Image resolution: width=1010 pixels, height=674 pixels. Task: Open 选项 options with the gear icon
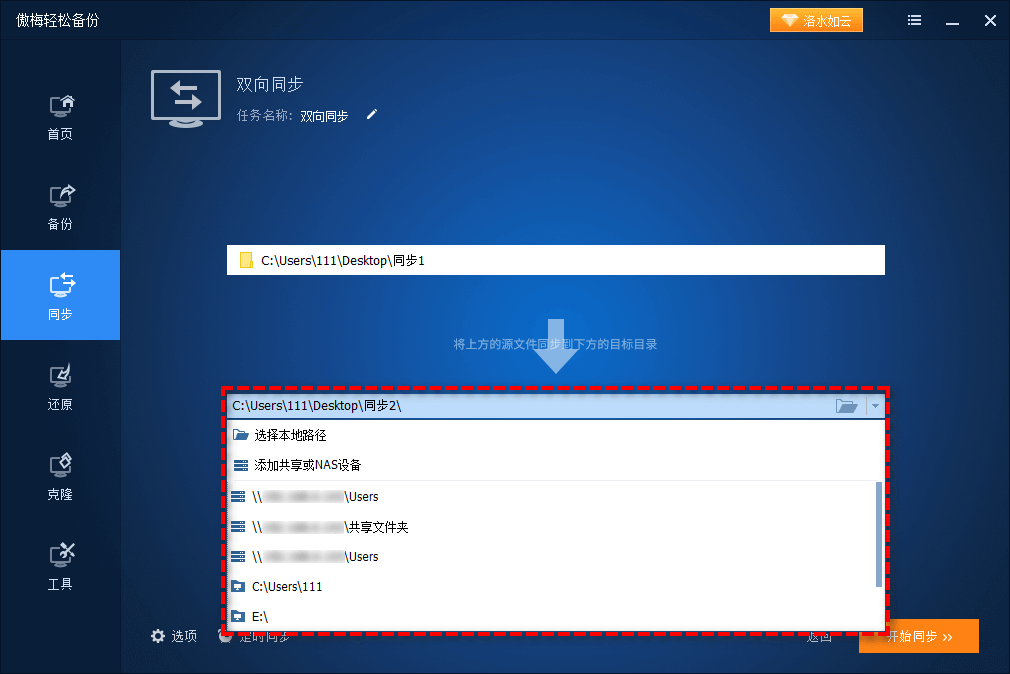(x=173, y=635)
